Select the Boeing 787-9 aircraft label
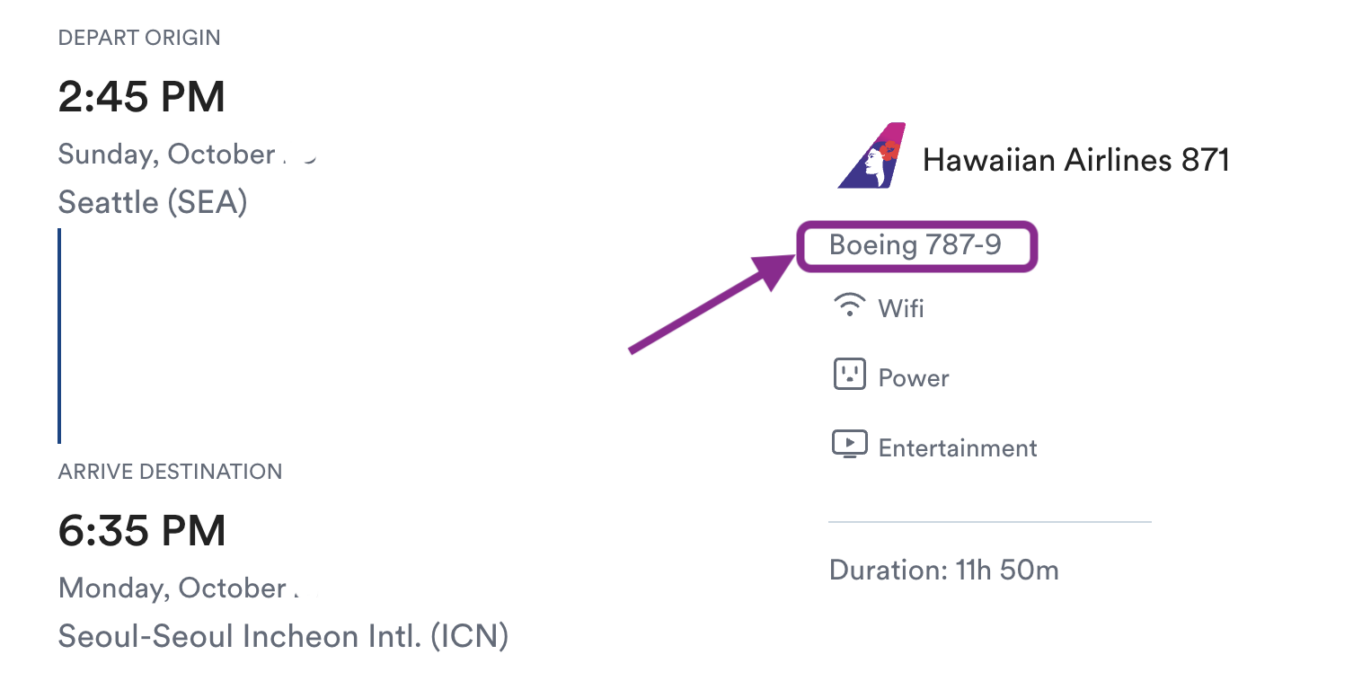Image resolution: width=1362 pixels, height=690 pixels. (x=915, y=245)
